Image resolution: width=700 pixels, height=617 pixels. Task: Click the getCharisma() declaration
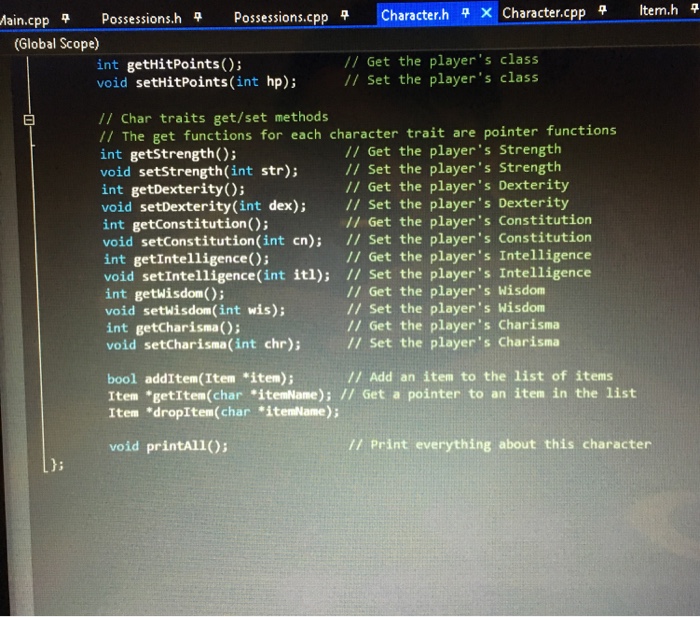(173, 328)
